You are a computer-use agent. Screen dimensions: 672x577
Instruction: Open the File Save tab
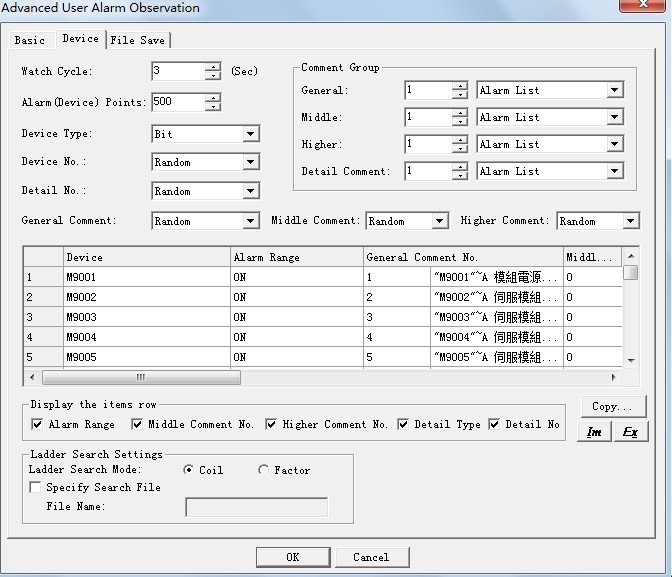[x=138, y=40]
